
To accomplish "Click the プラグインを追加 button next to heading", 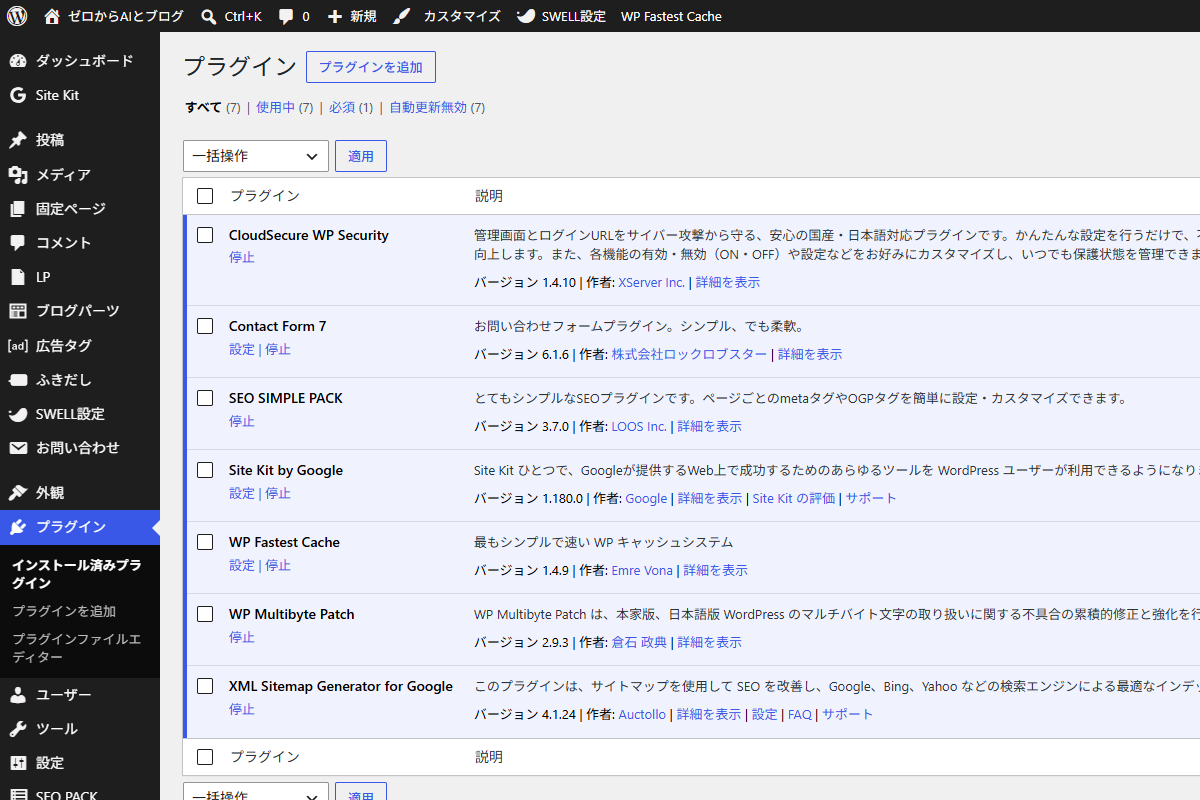I will [371, 67].
